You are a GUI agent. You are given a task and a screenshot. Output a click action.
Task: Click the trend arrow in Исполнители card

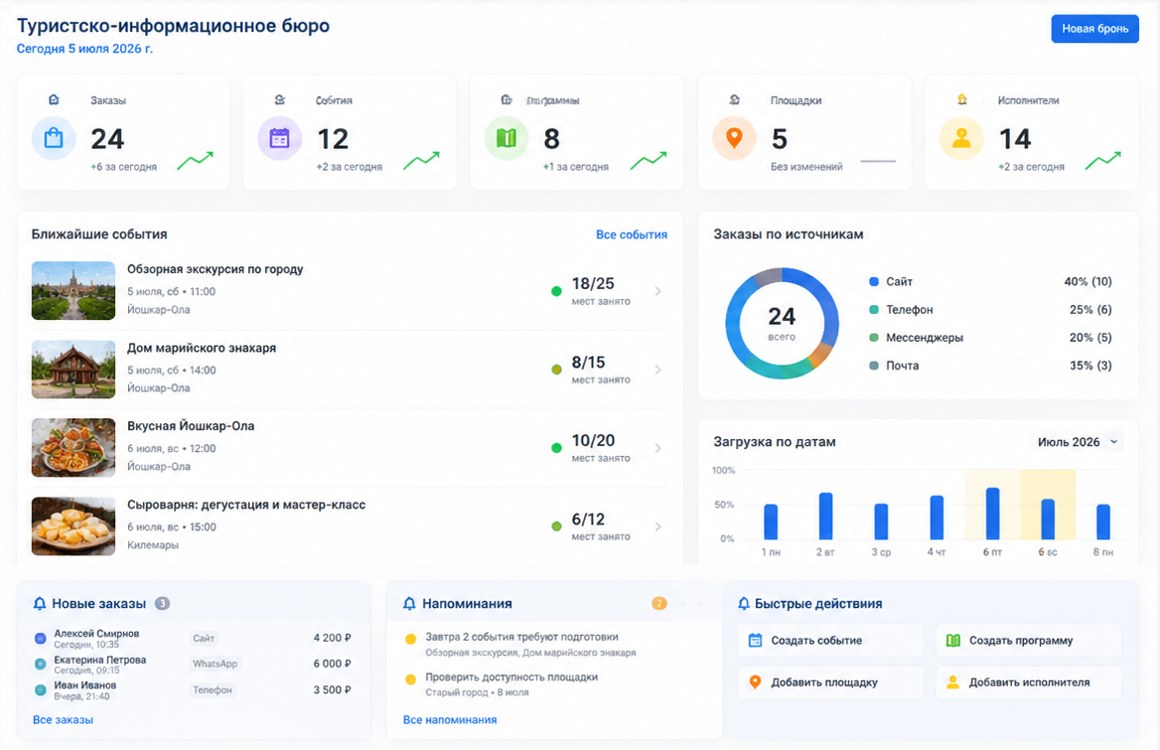click(x=1103, y=161)
